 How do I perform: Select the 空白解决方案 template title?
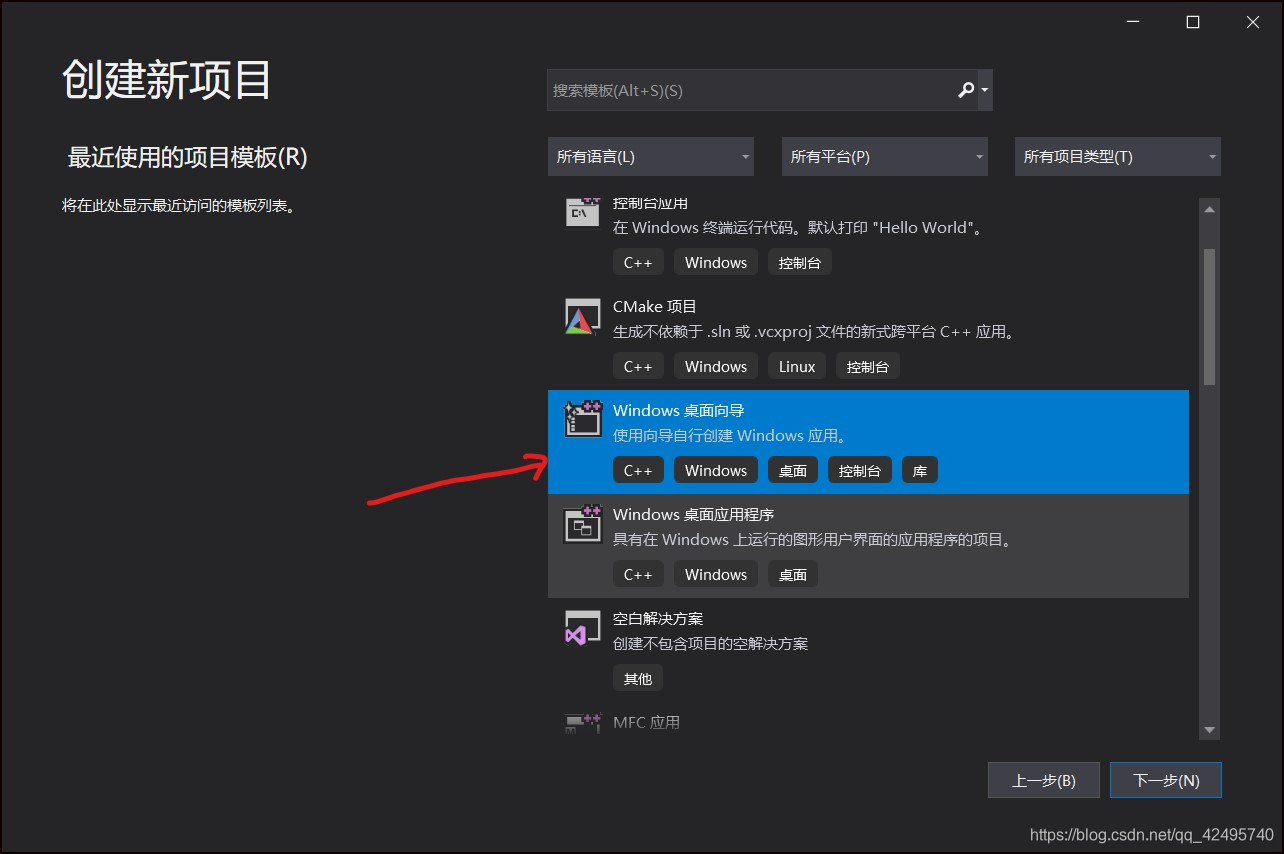click(x=658, y=619)
